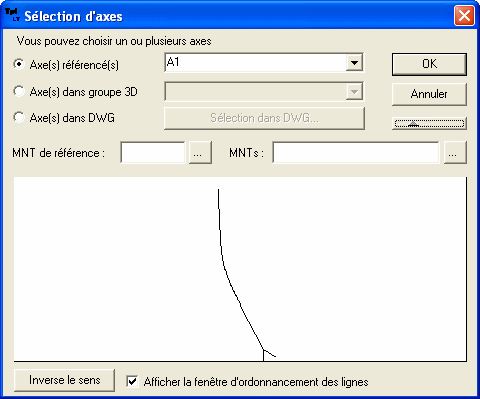Collapse the dialog using the up-arrow button
The height and width of the screenshot is (399, 480).
pyautogui.click(x=429, y=123)
